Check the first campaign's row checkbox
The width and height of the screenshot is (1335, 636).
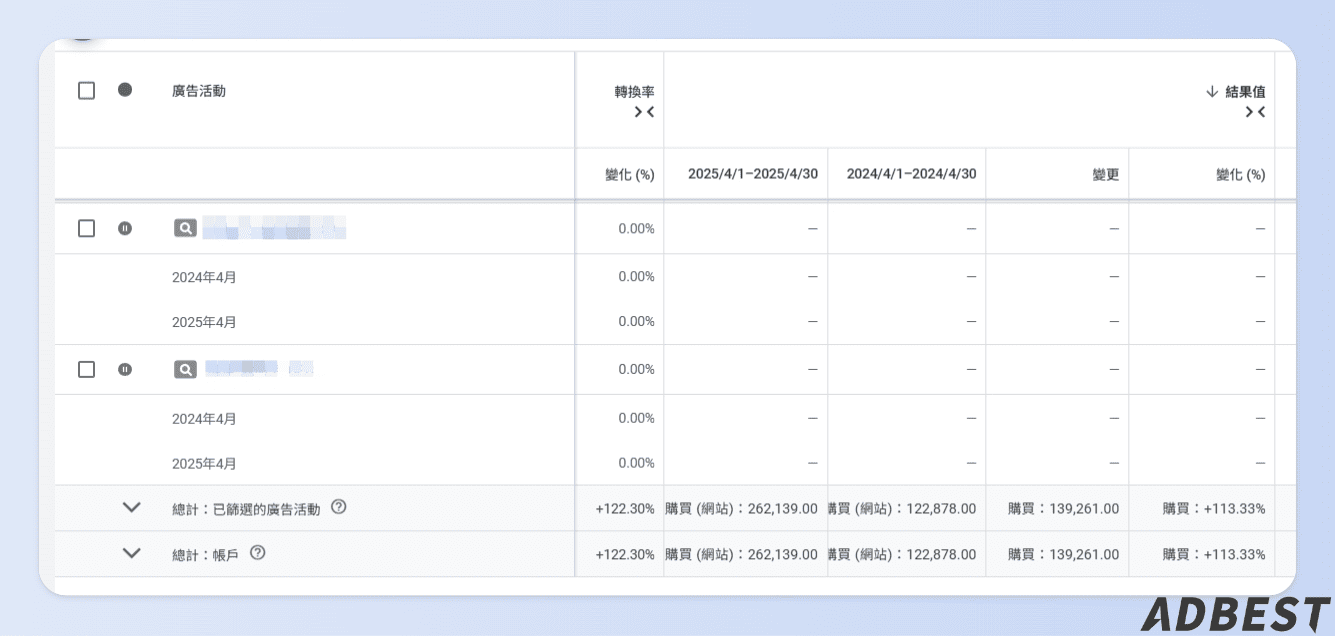(86, 227)
